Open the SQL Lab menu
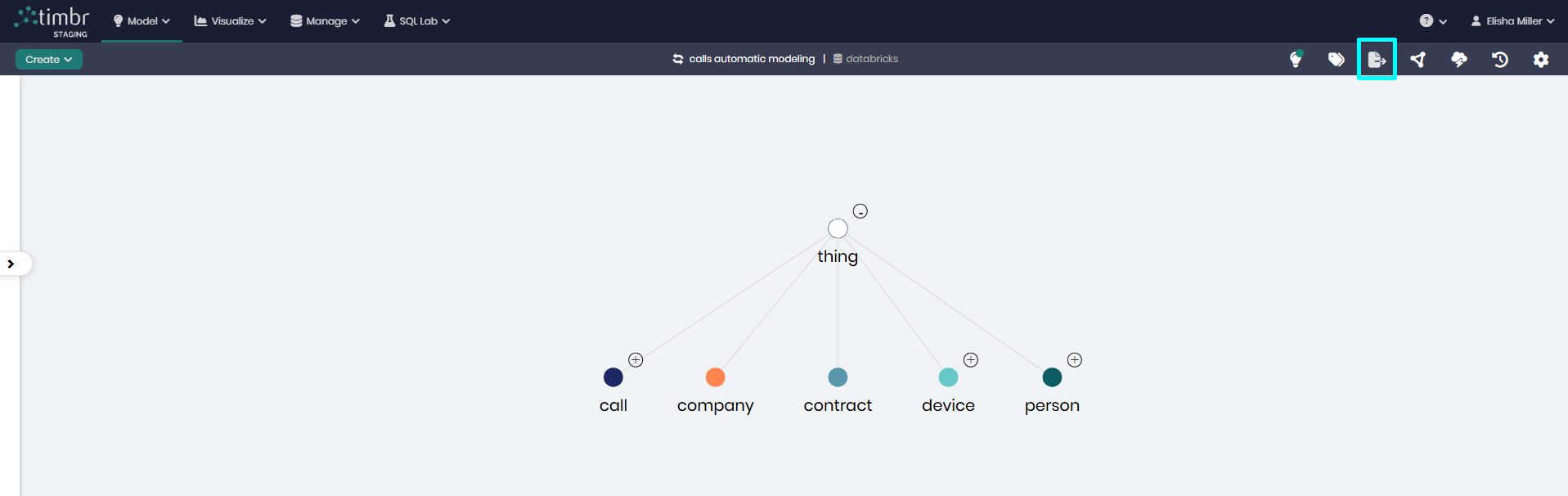1568x496 pixels. point(417,21)
